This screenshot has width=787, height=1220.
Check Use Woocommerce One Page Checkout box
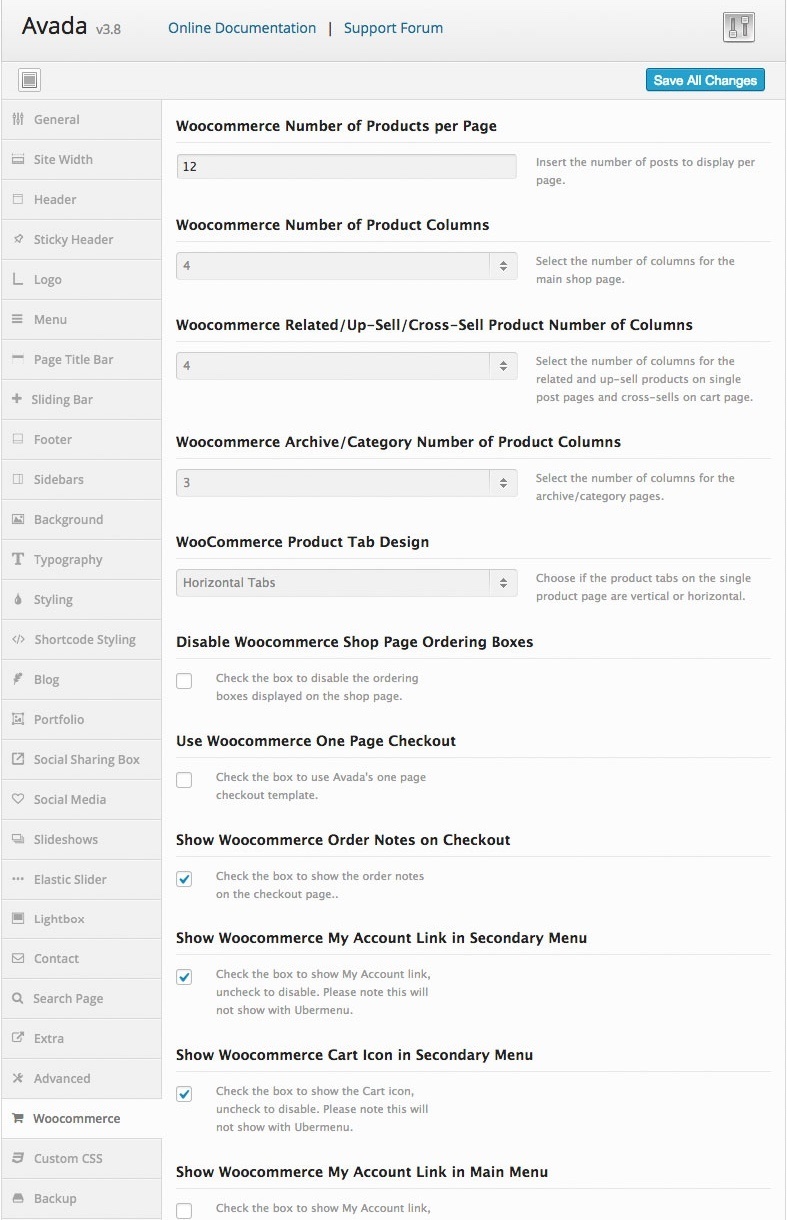[x=184, y=780]
